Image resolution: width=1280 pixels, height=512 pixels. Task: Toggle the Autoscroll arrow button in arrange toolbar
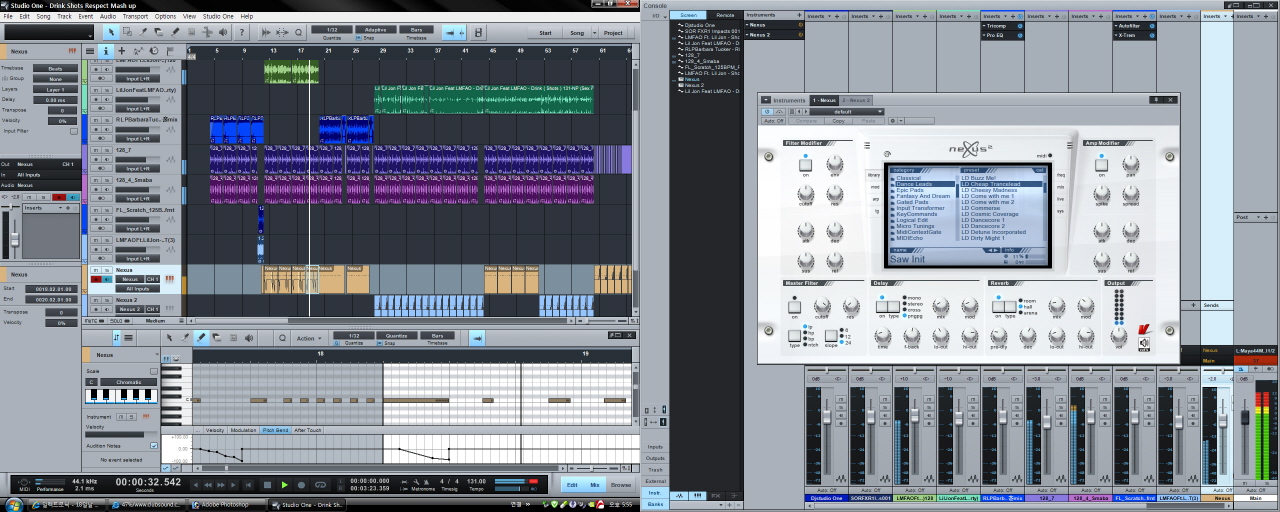(451, 31)
